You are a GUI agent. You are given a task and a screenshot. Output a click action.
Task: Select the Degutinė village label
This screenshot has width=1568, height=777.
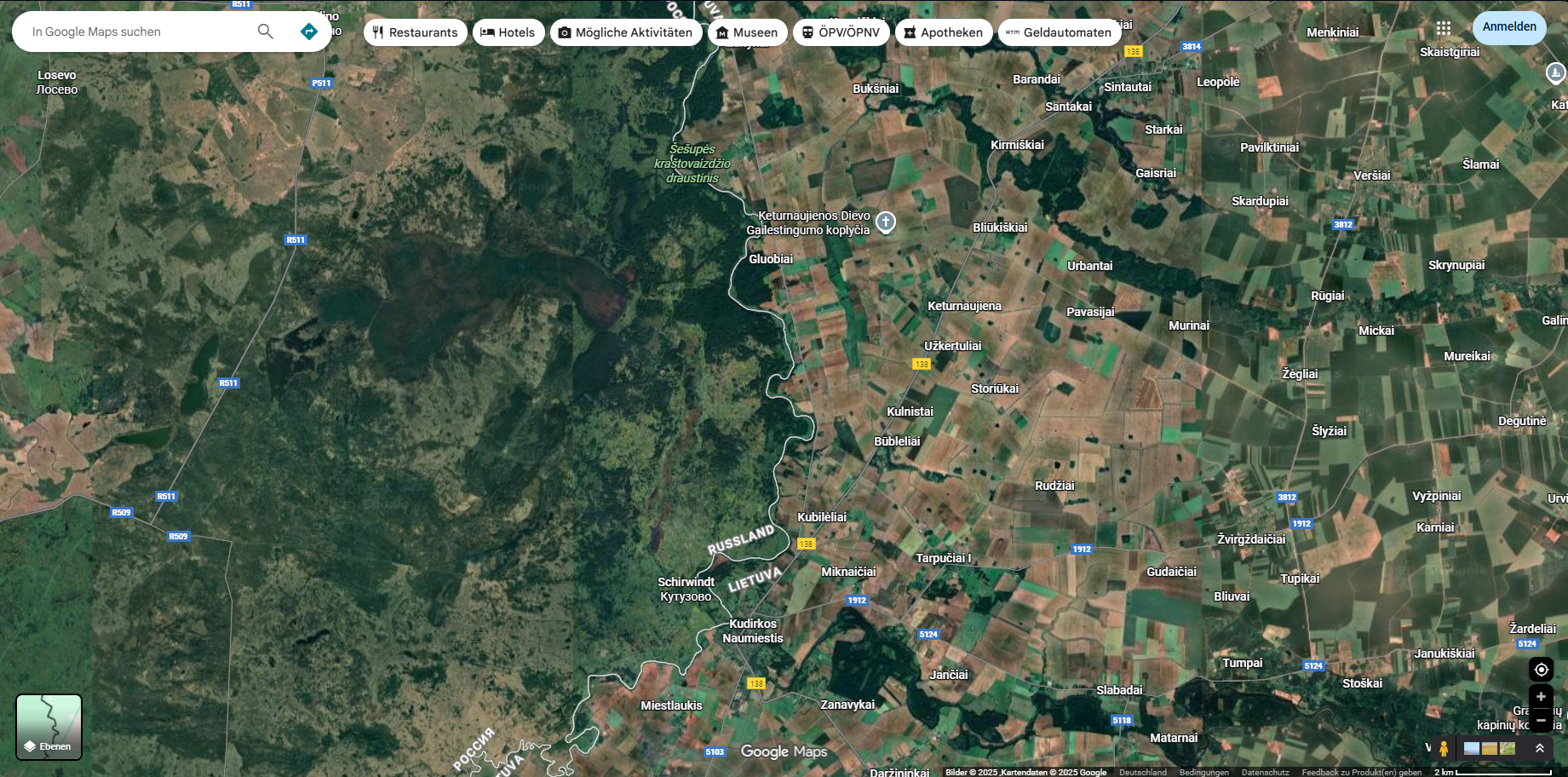1522,421
